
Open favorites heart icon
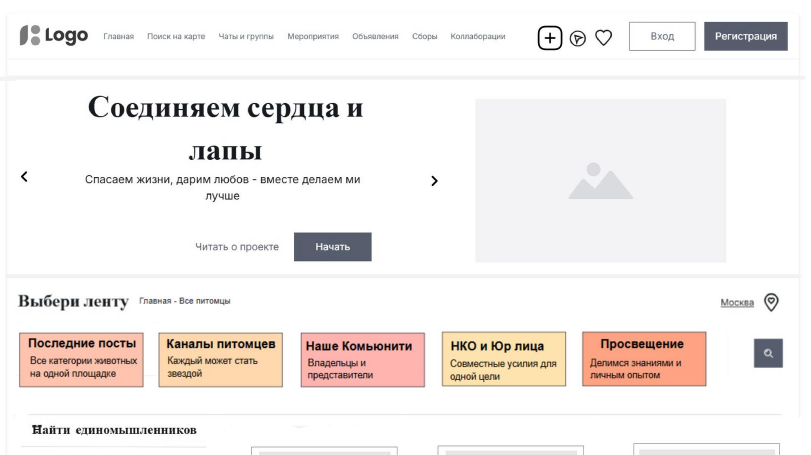[x=604, y=38]
